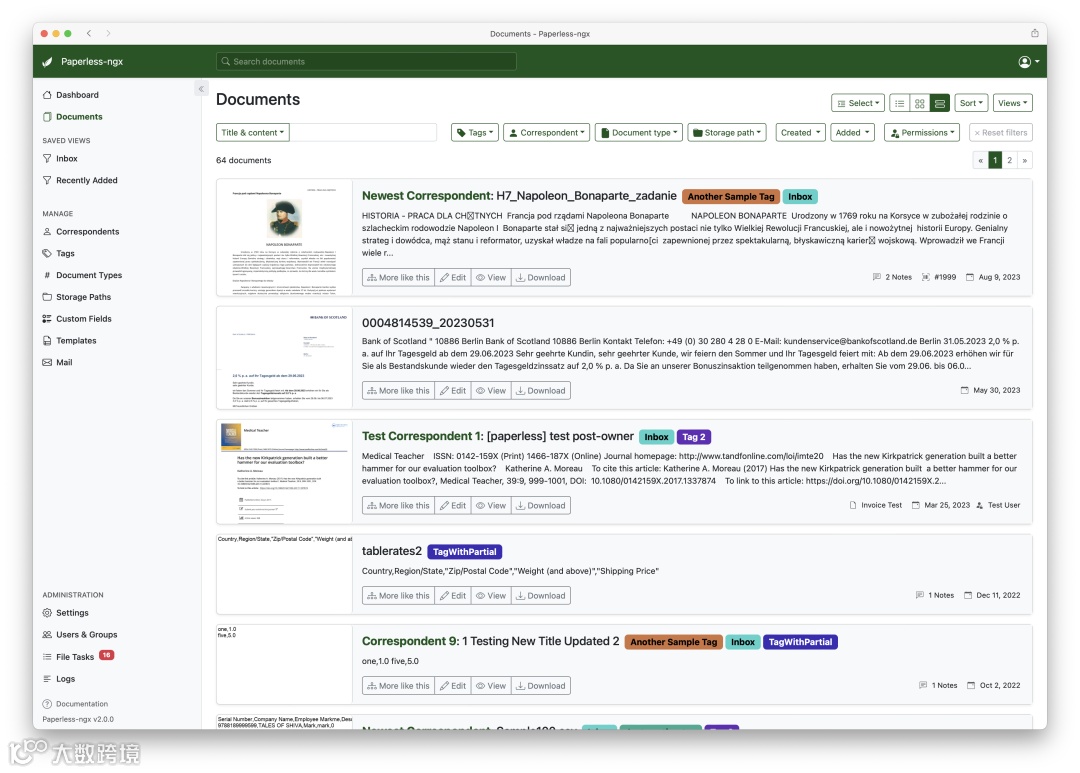Click the Inbox tag on test post-owner document
The height and width of the screenshot is (773, 1080).
coord(656,437)
